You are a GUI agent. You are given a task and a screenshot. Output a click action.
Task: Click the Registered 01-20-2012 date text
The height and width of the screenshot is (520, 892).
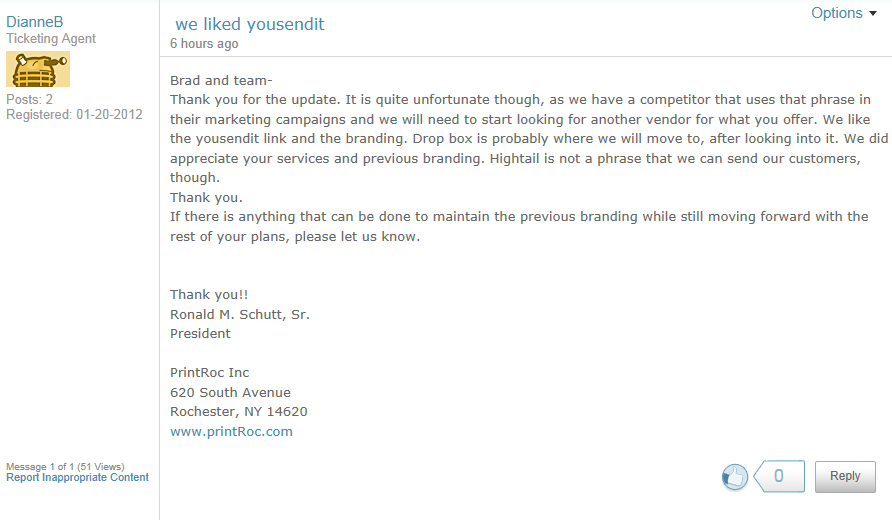tap(74, 114)
